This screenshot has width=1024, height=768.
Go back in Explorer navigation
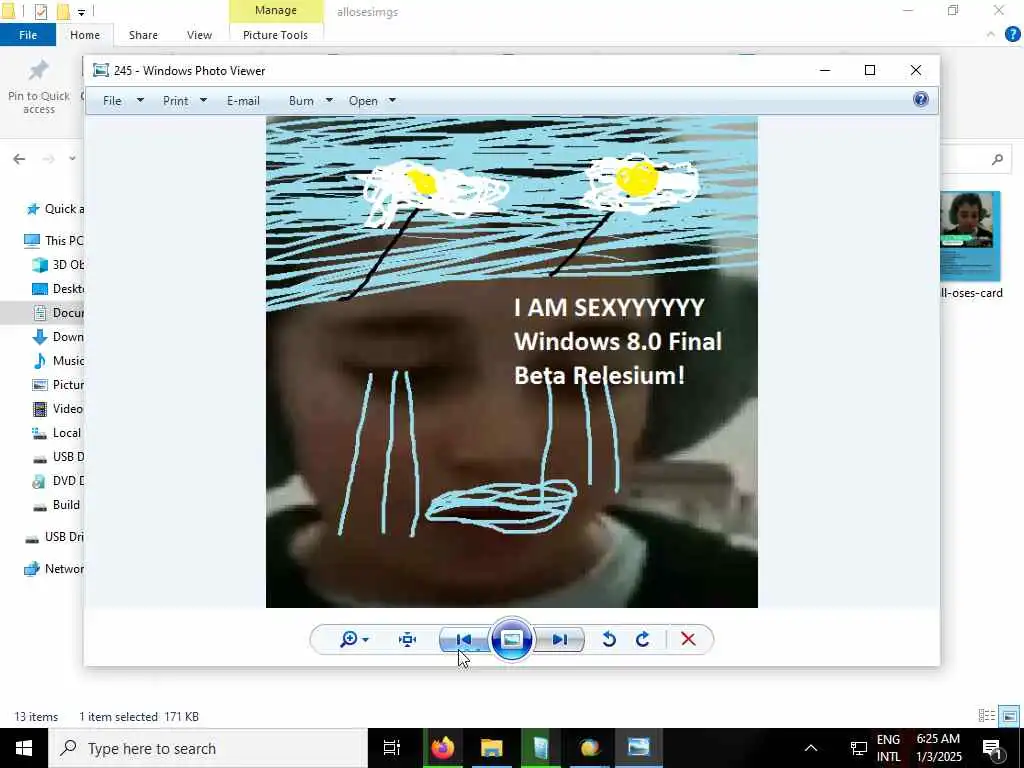point(19,159)
